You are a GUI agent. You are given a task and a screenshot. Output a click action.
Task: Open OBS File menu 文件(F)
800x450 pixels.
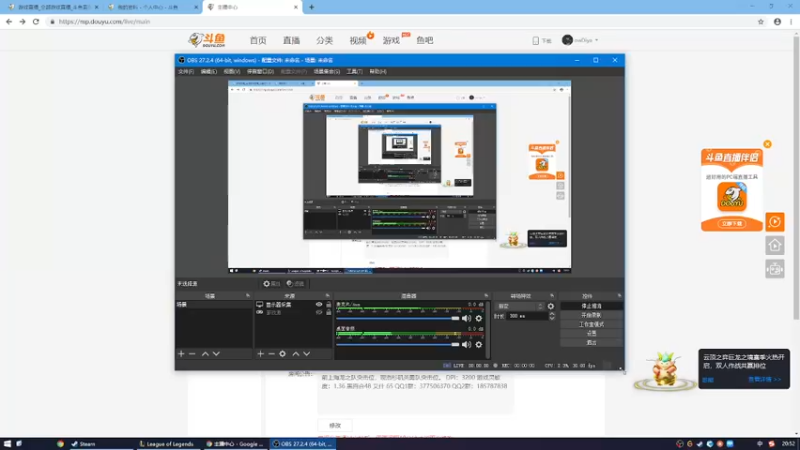click(x=186, y=71)
